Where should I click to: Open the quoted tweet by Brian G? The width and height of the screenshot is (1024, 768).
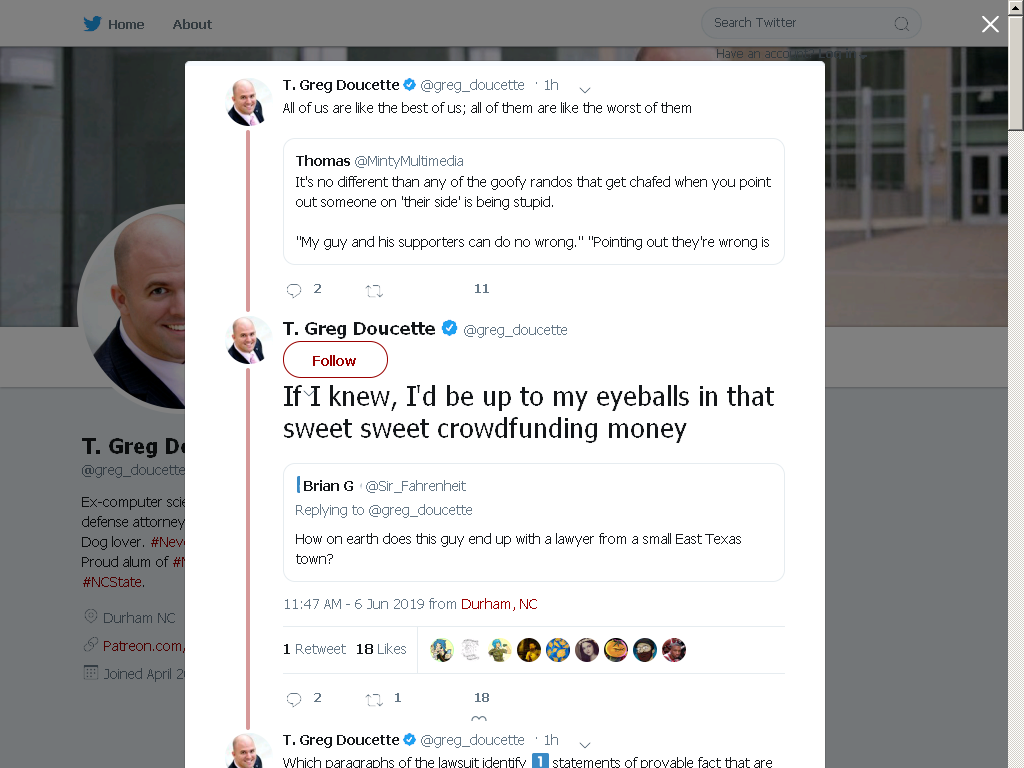(x=534, y=522)
